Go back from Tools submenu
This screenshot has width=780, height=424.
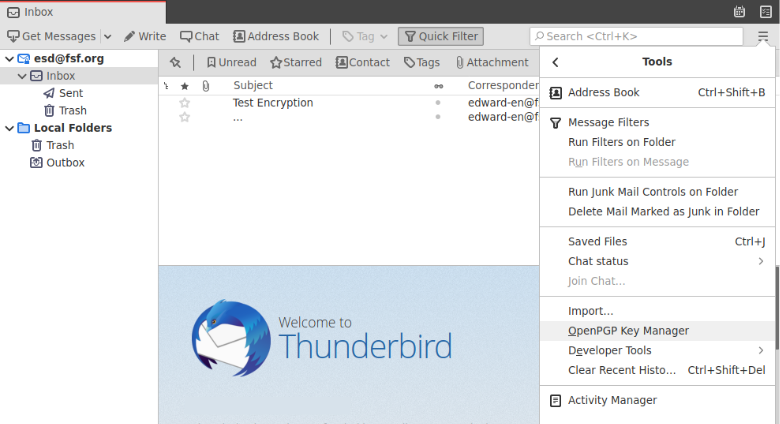coord(556,62)
